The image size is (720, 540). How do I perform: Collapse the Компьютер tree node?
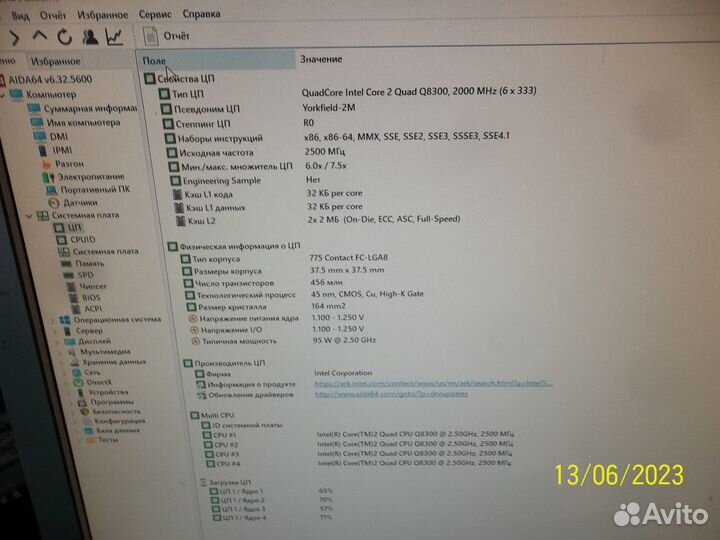[3, 96]
